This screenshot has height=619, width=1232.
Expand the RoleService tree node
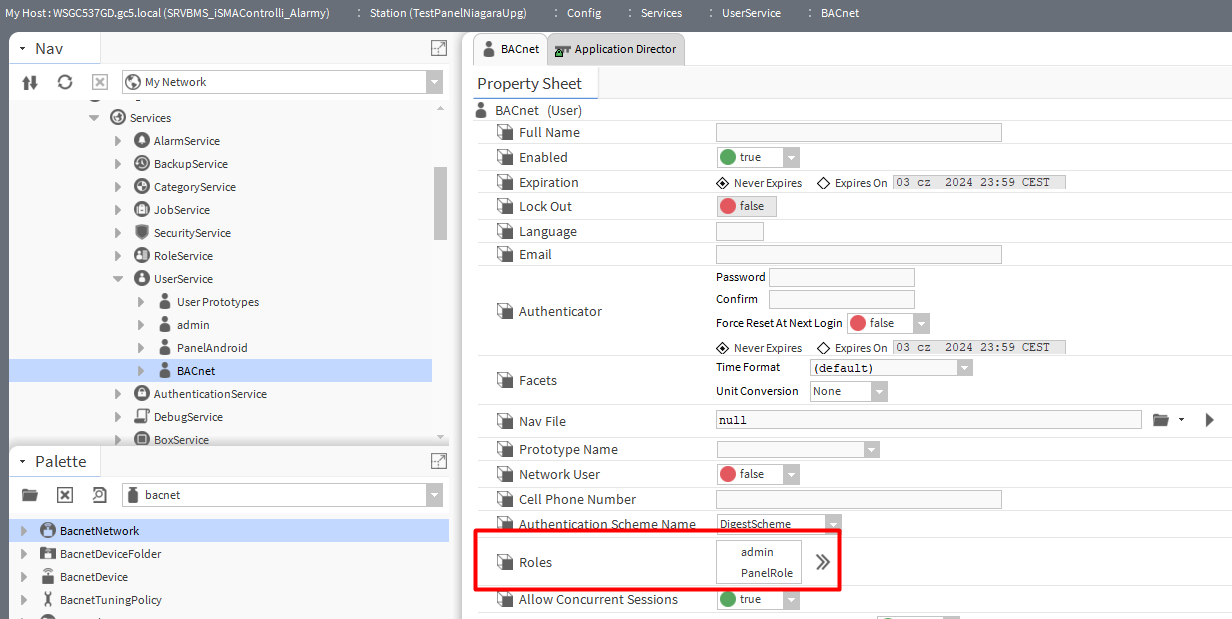click(x=118, y=256)
